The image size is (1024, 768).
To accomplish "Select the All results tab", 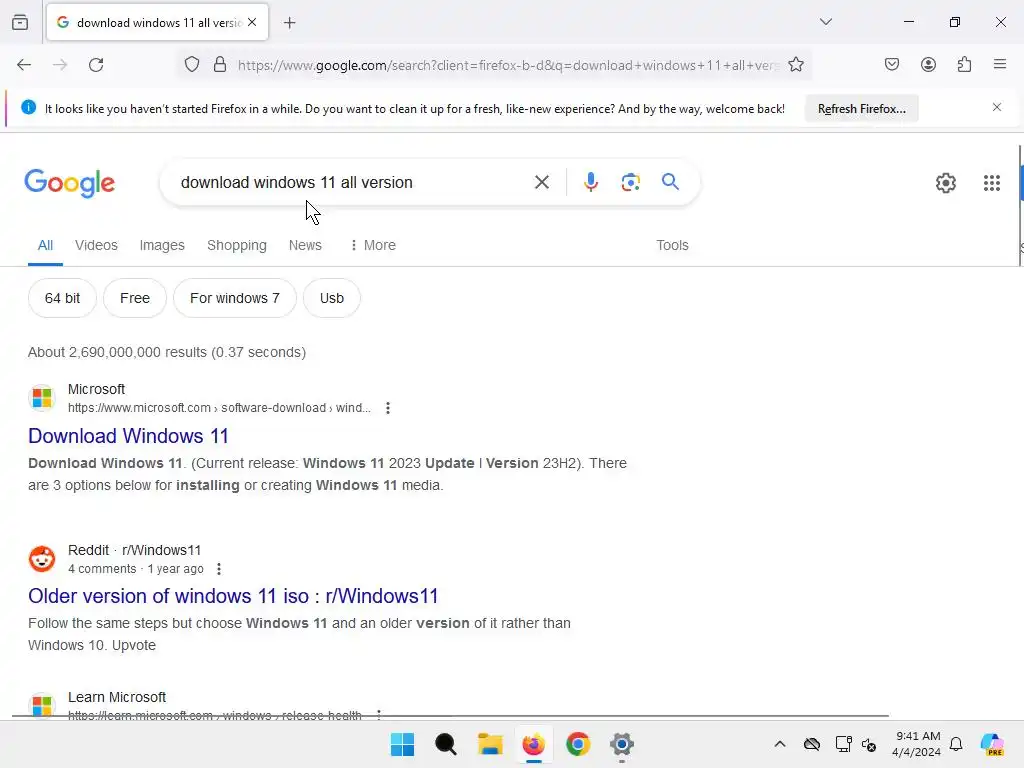I will (45, 246).
